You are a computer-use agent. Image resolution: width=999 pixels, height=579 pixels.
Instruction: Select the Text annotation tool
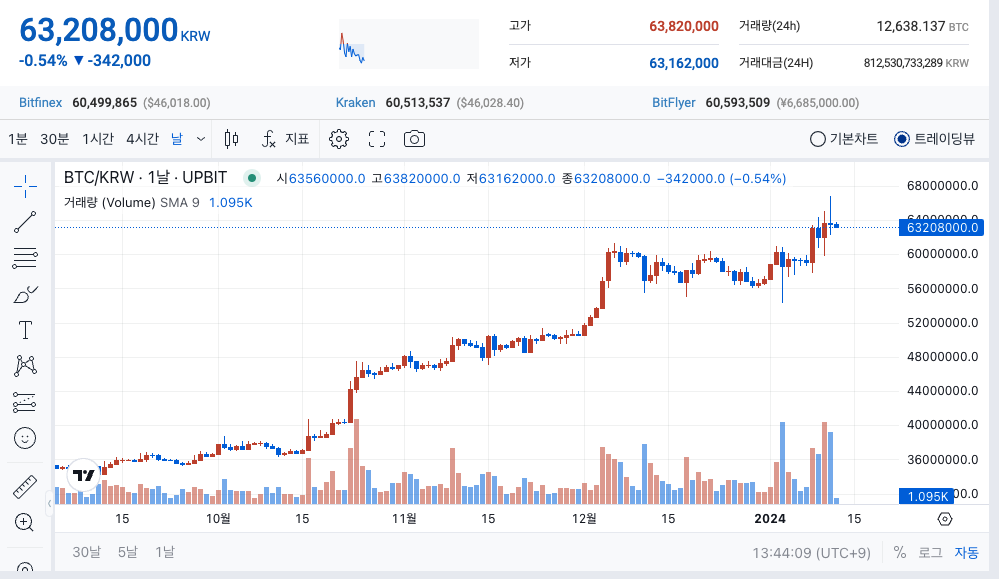(25, 330)
